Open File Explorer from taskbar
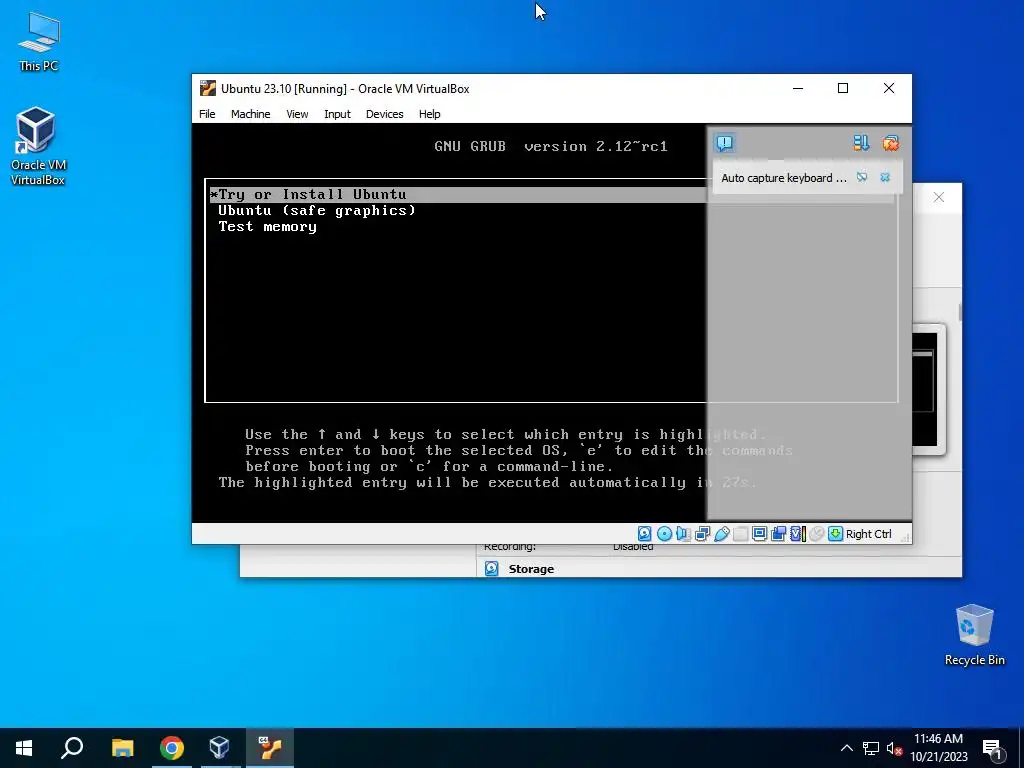Image resolution: width=1024 pixels, height=768 pixels. 122,748
